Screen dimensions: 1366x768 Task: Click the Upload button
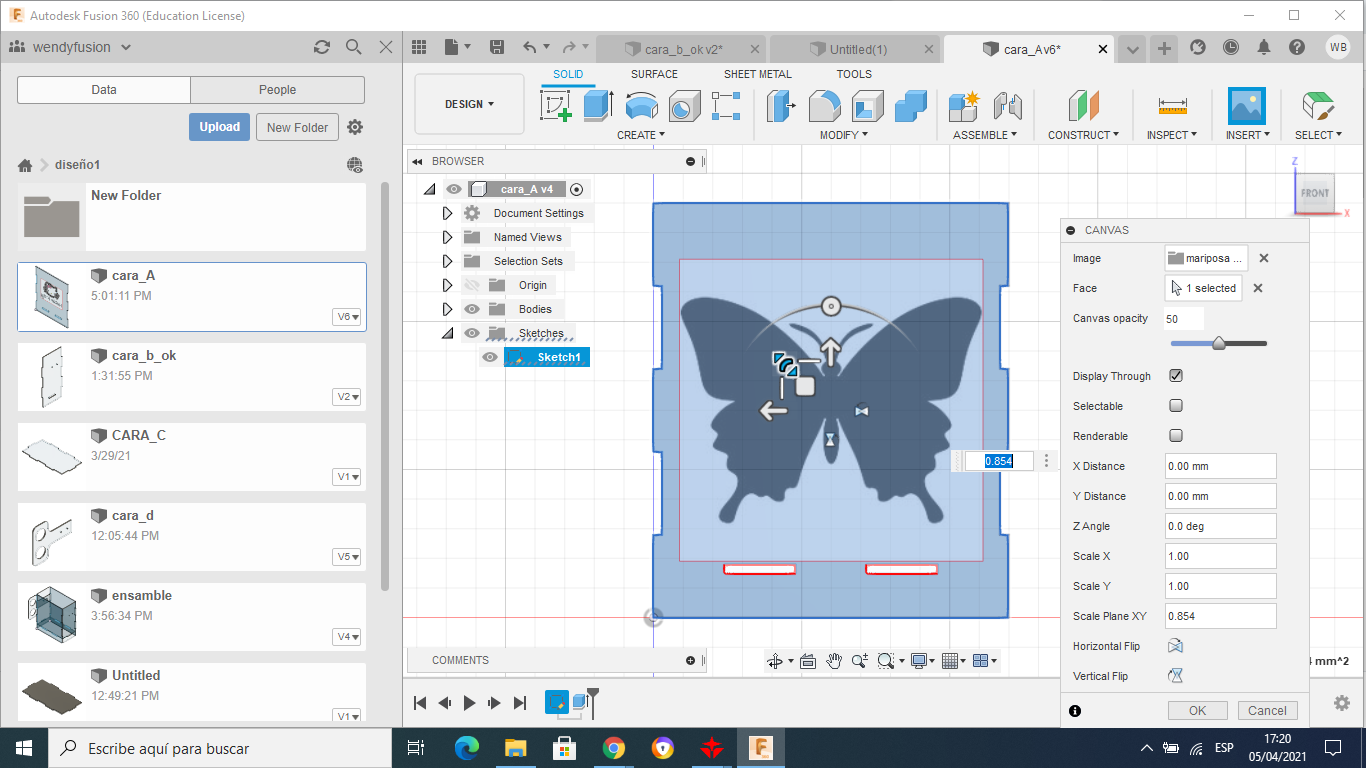pyautogui.click(x=219, y=127)
